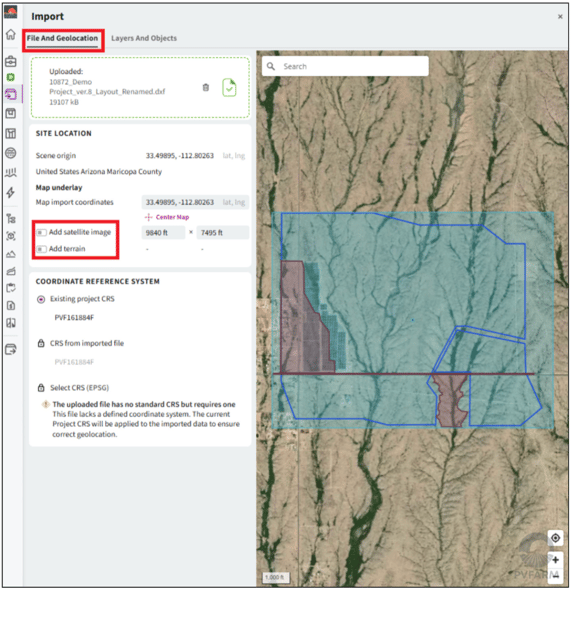This screenshot has width=572, height=630.
Task: Click greyed PVF161884F under CRS from imported file
Action: [74, 362]
